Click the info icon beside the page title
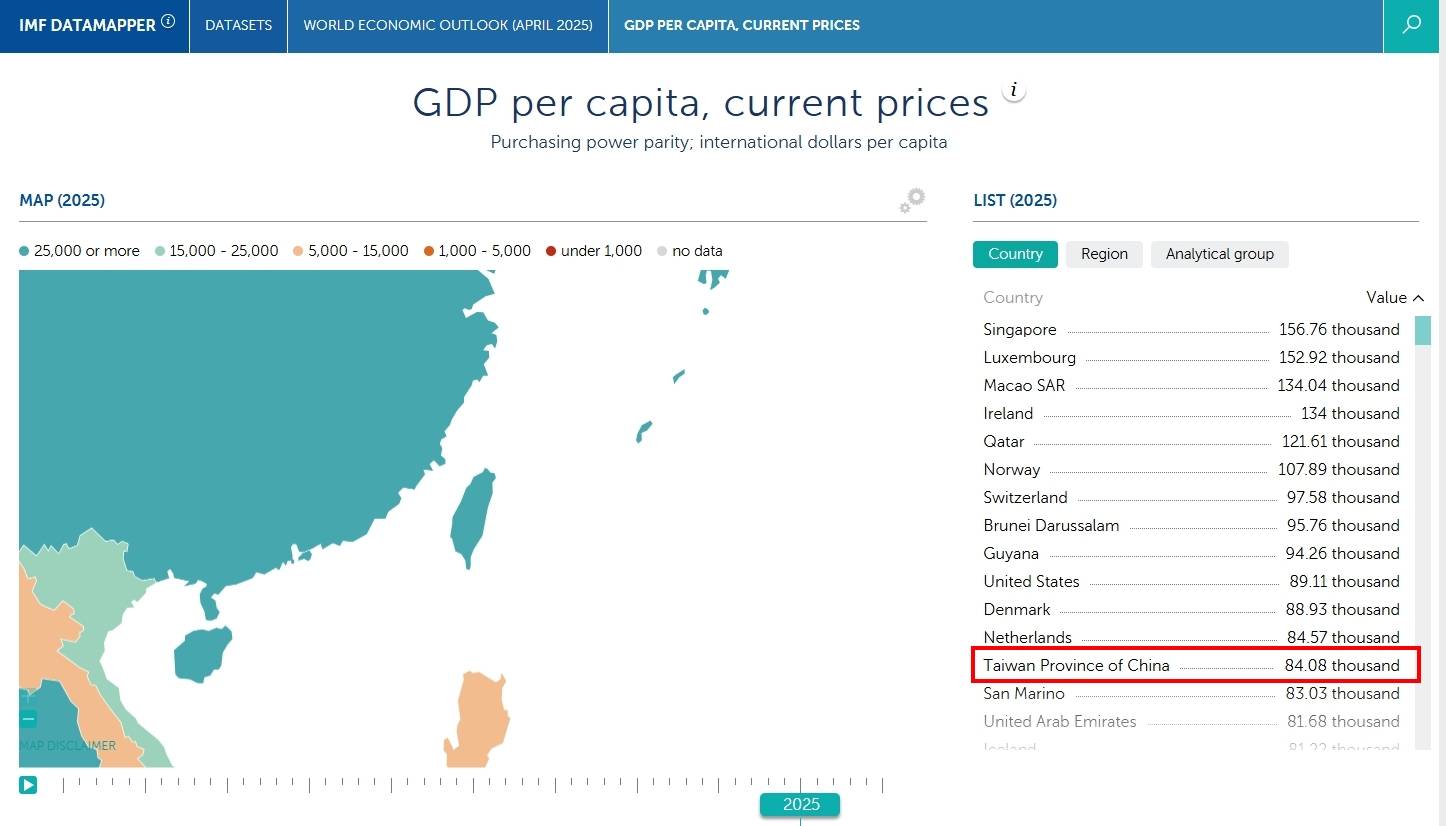The width and height of the screenshot is (1446, 826). pos(1014,91)
